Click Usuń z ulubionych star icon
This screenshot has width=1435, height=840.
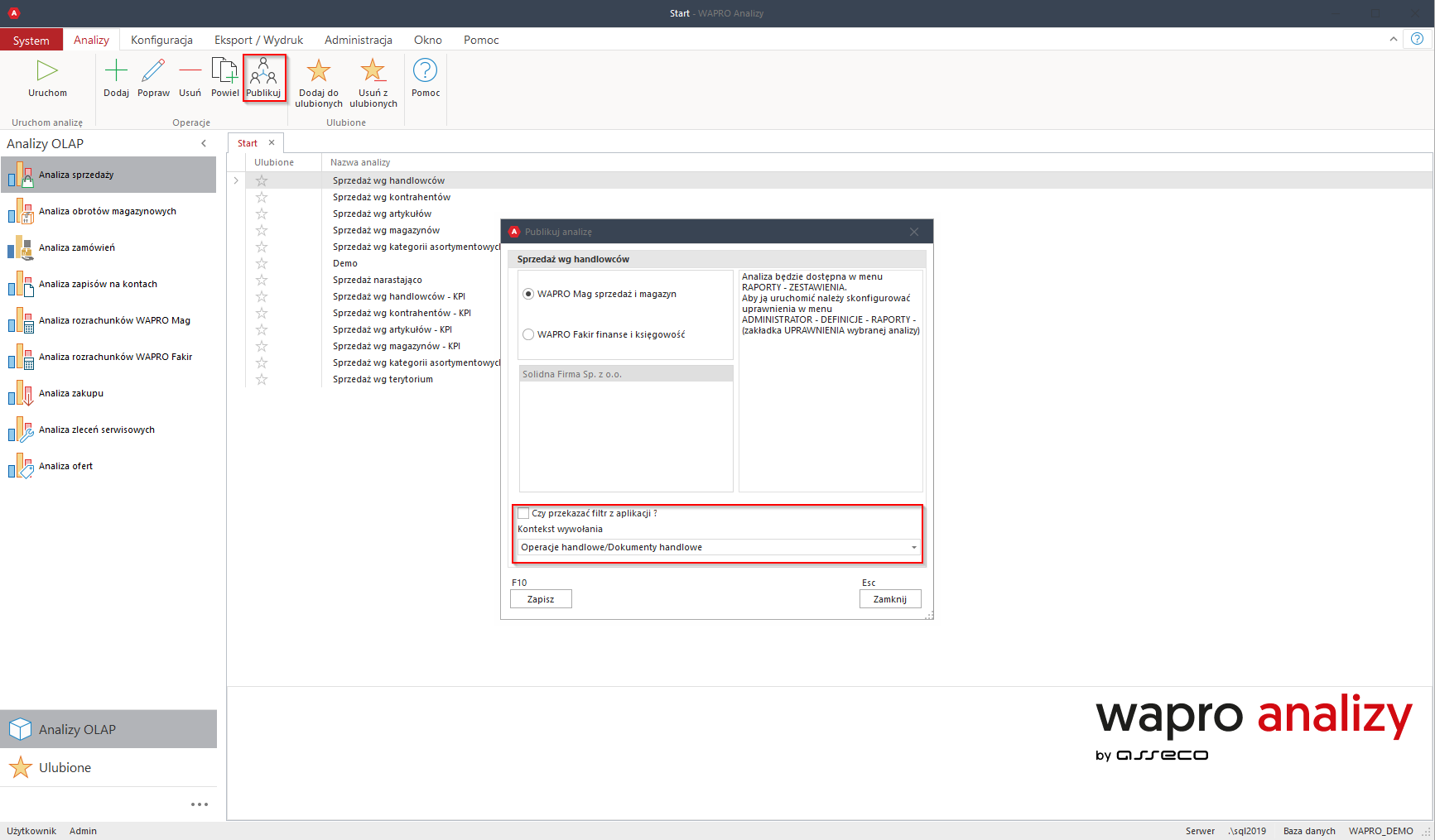click(x=373, y=70)
